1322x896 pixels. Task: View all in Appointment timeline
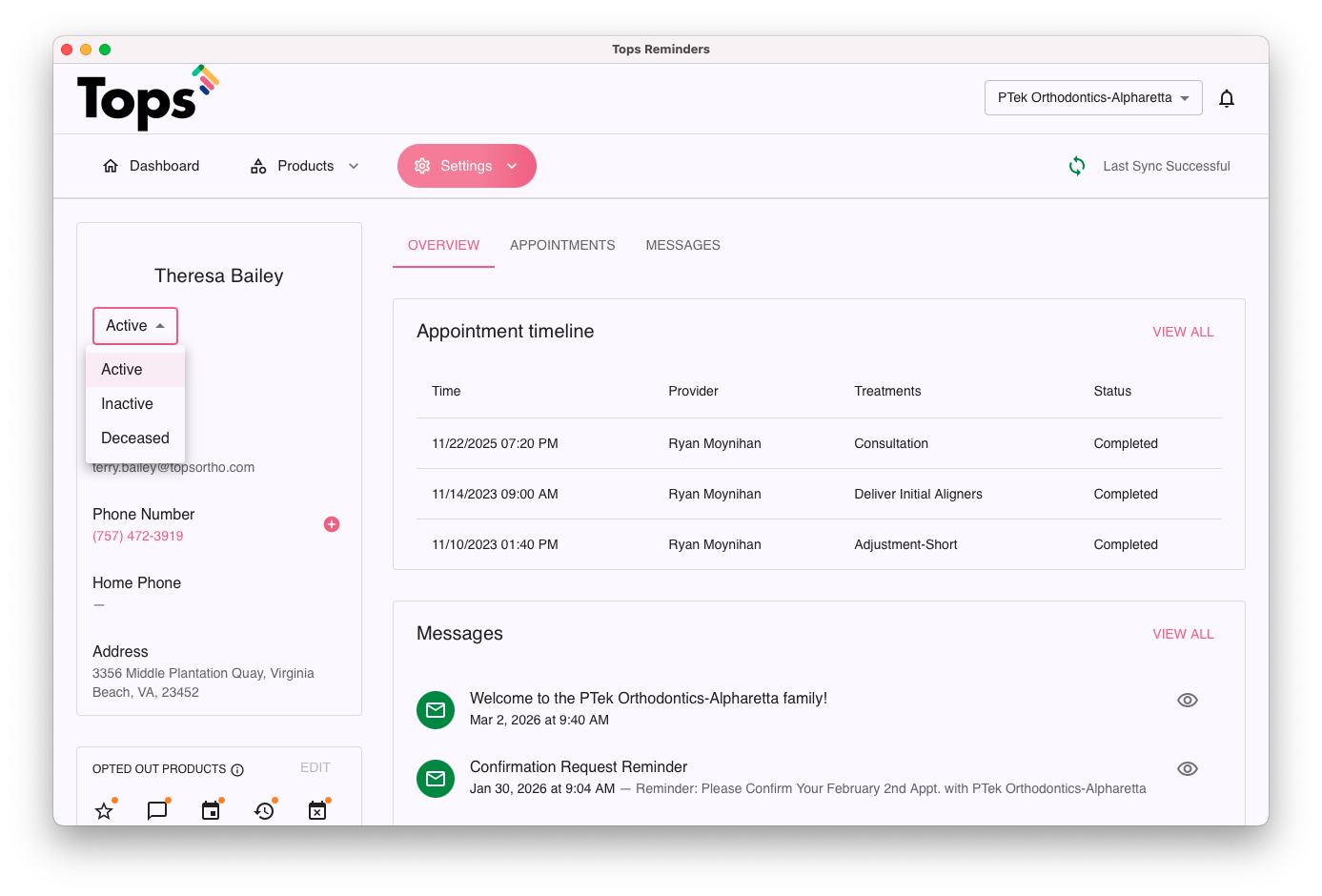click(1183, 332)
